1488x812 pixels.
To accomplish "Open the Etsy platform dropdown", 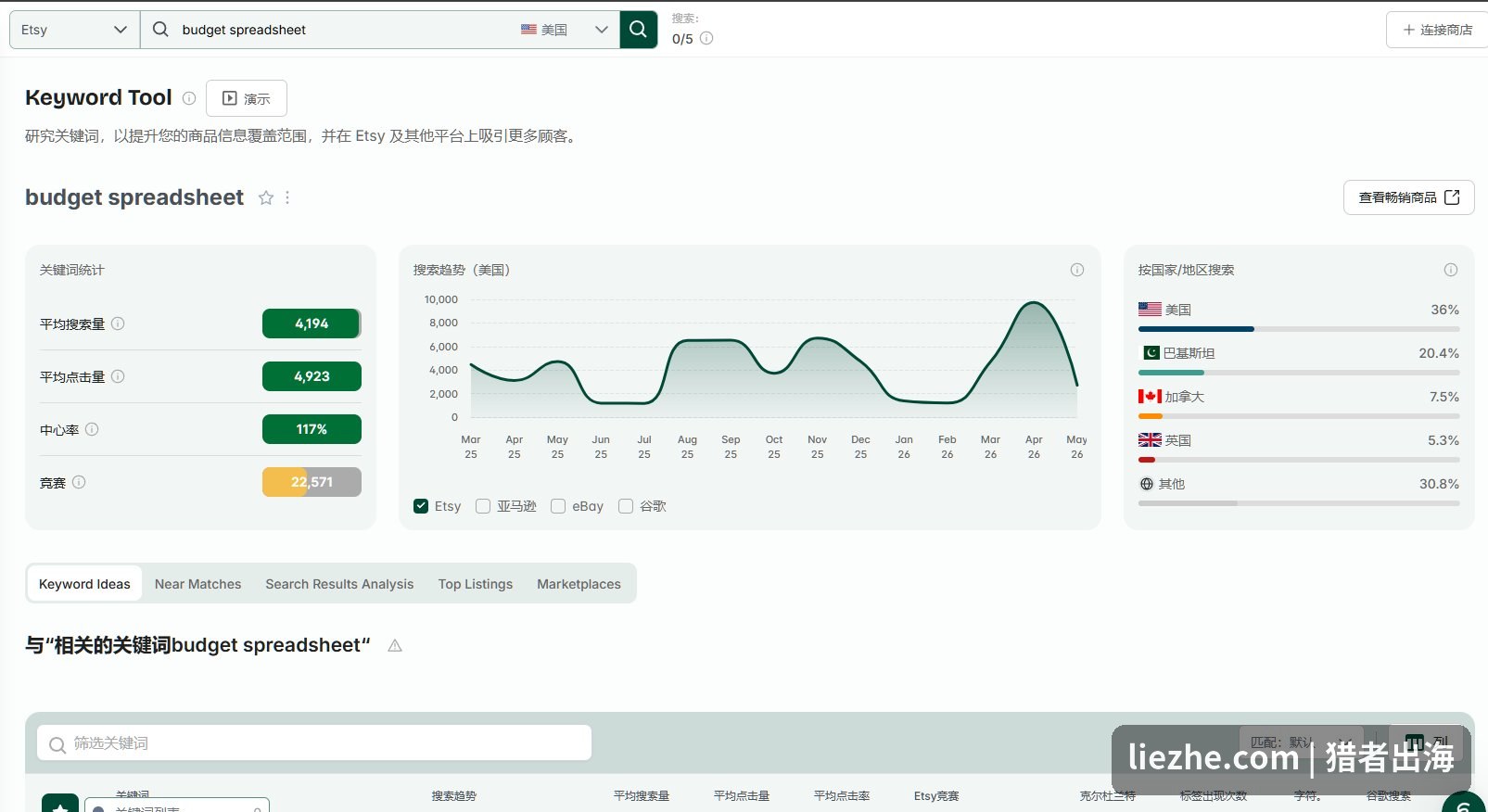I will [x=74, y=30].
